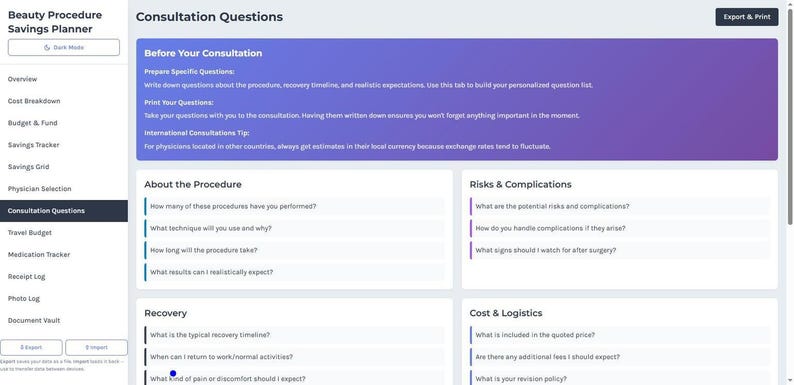Click the Import arrow icon in sidebar

click(87, 348)
